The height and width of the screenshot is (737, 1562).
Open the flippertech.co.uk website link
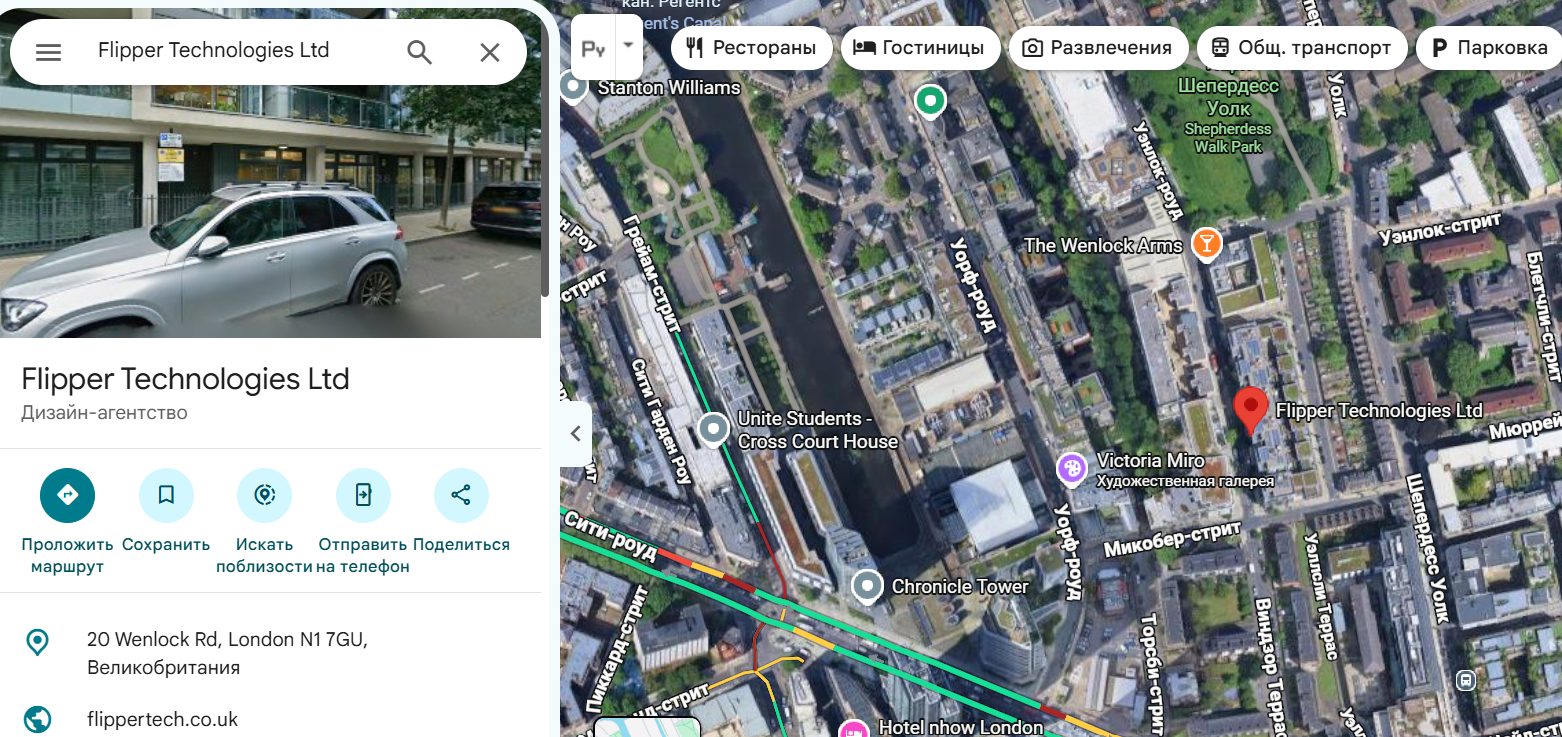[x=162, y=719]
